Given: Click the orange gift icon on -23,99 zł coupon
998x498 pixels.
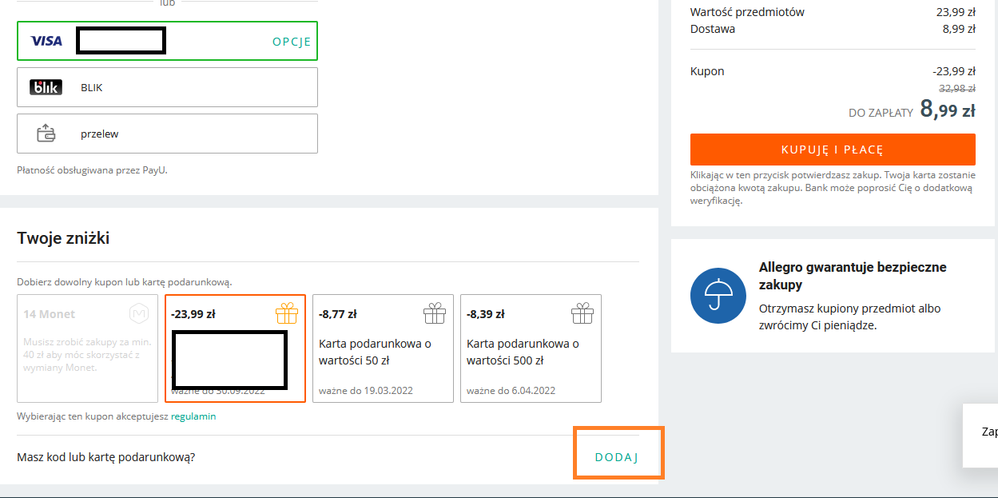Looking at the screenshot, I should pyautogui.click(x=287, y=314).
